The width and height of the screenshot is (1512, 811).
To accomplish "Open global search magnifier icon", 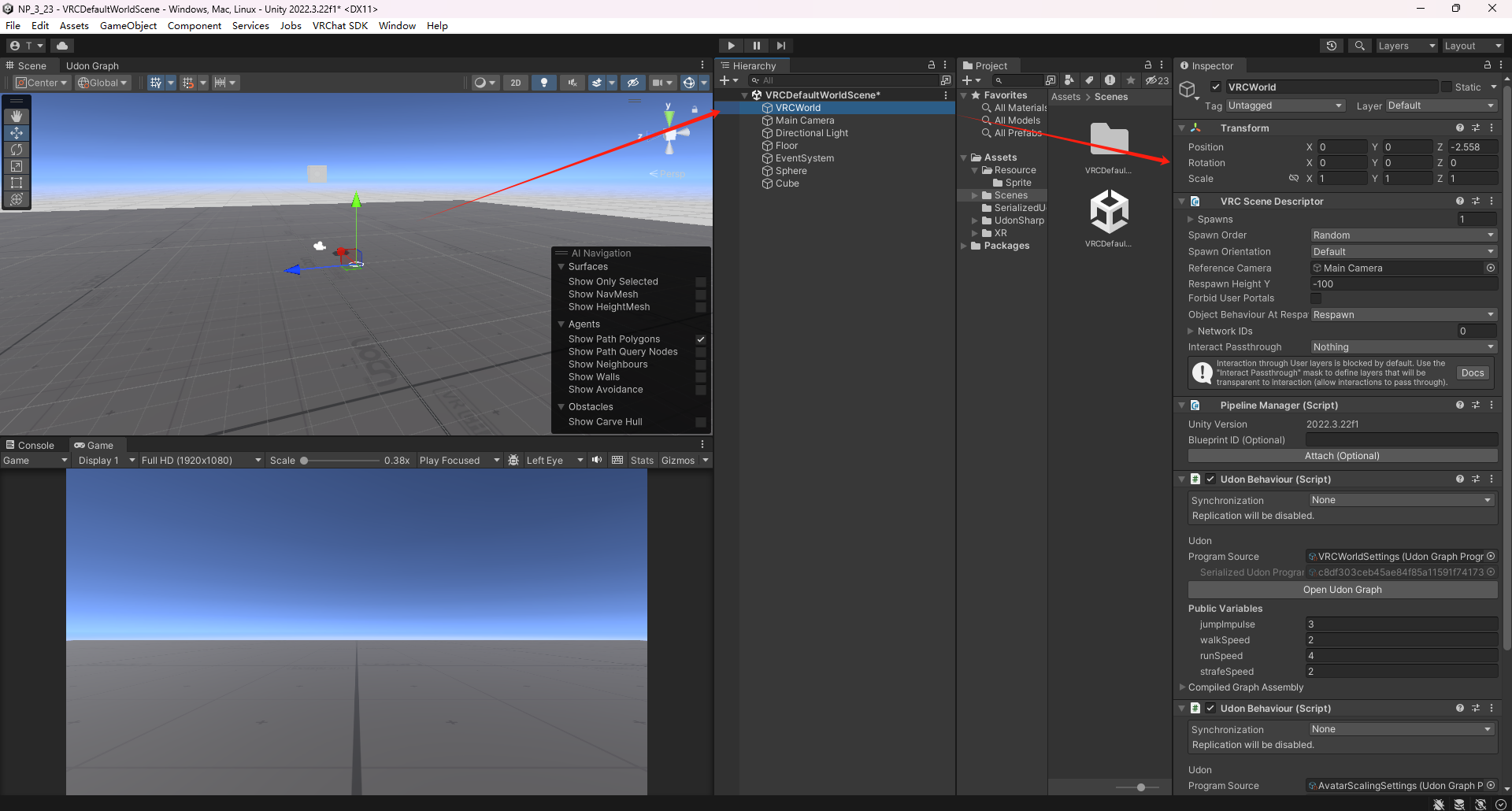I will tap(1359, 46).
